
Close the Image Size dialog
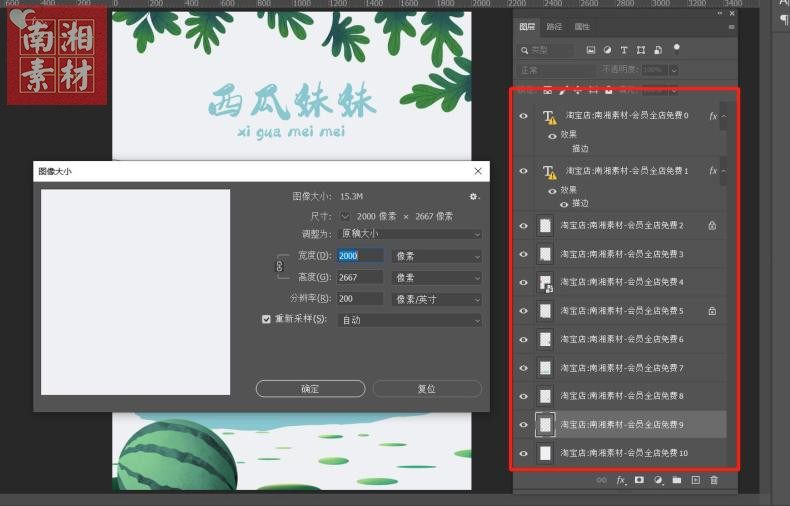point(478,171)
